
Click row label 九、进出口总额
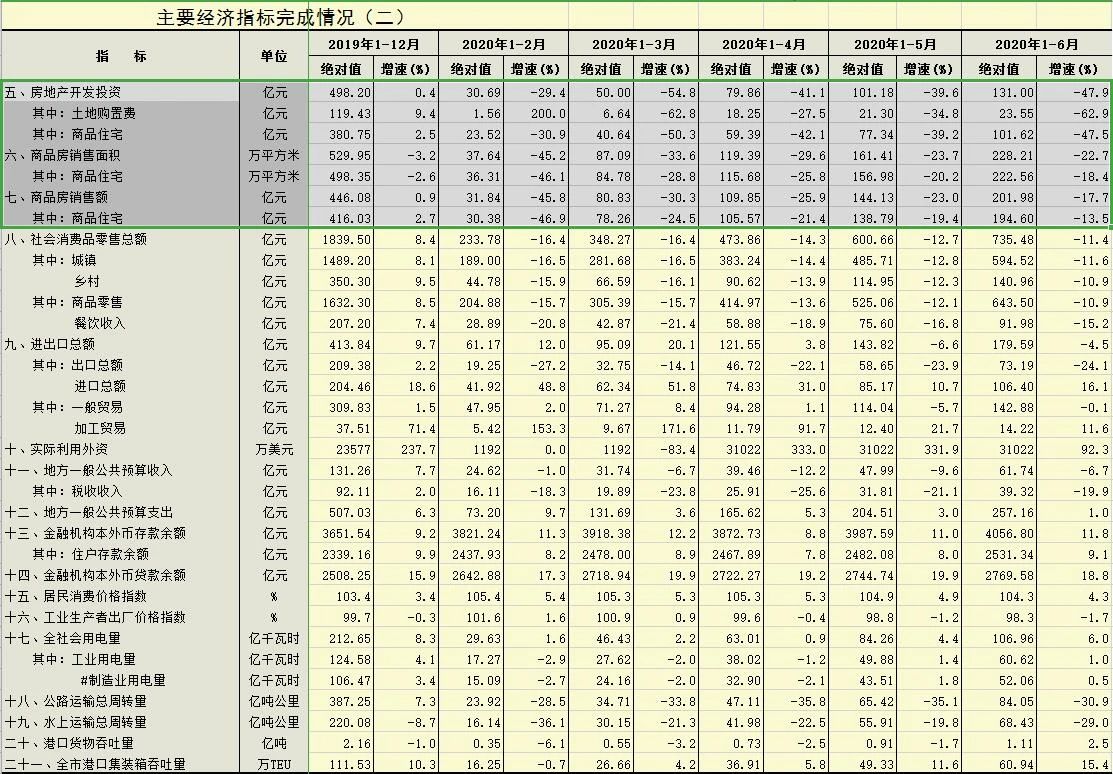(x=50, y=344)
